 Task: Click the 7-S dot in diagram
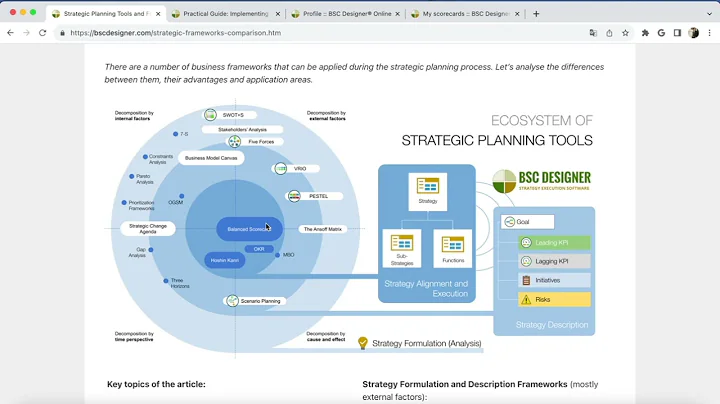tap(175, 134)
